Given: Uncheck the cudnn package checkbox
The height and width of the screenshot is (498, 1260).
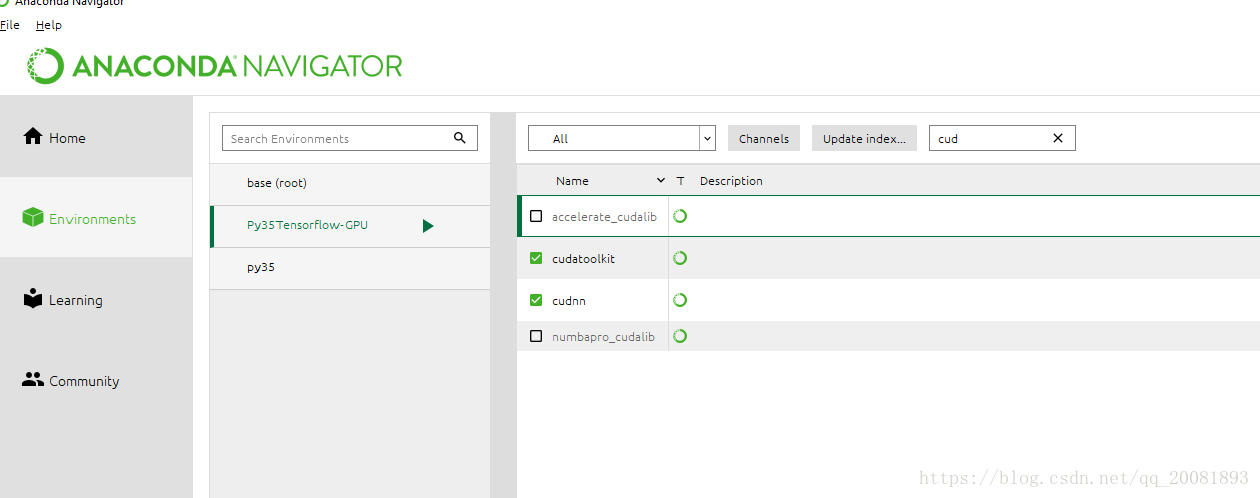Looking at the screenshot, I should pyautogui.click(x=536, y=300).
